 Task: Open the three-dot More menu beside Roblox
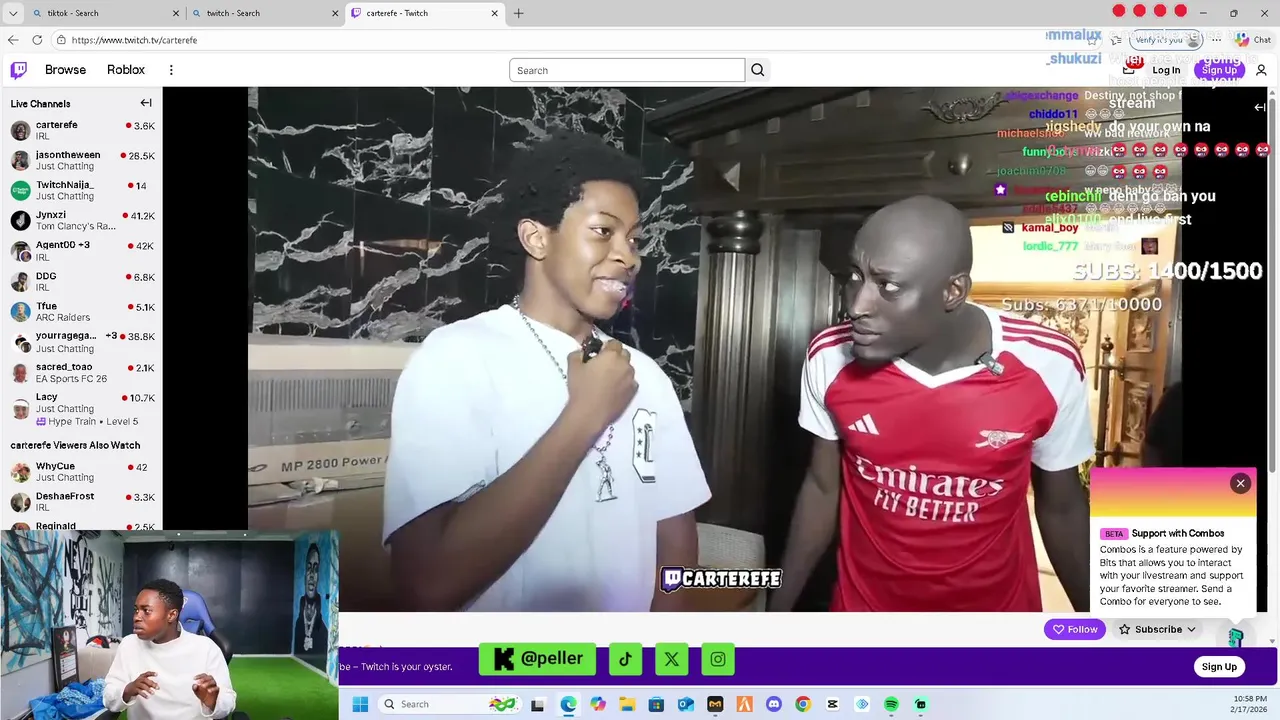(x=171, y=70)
